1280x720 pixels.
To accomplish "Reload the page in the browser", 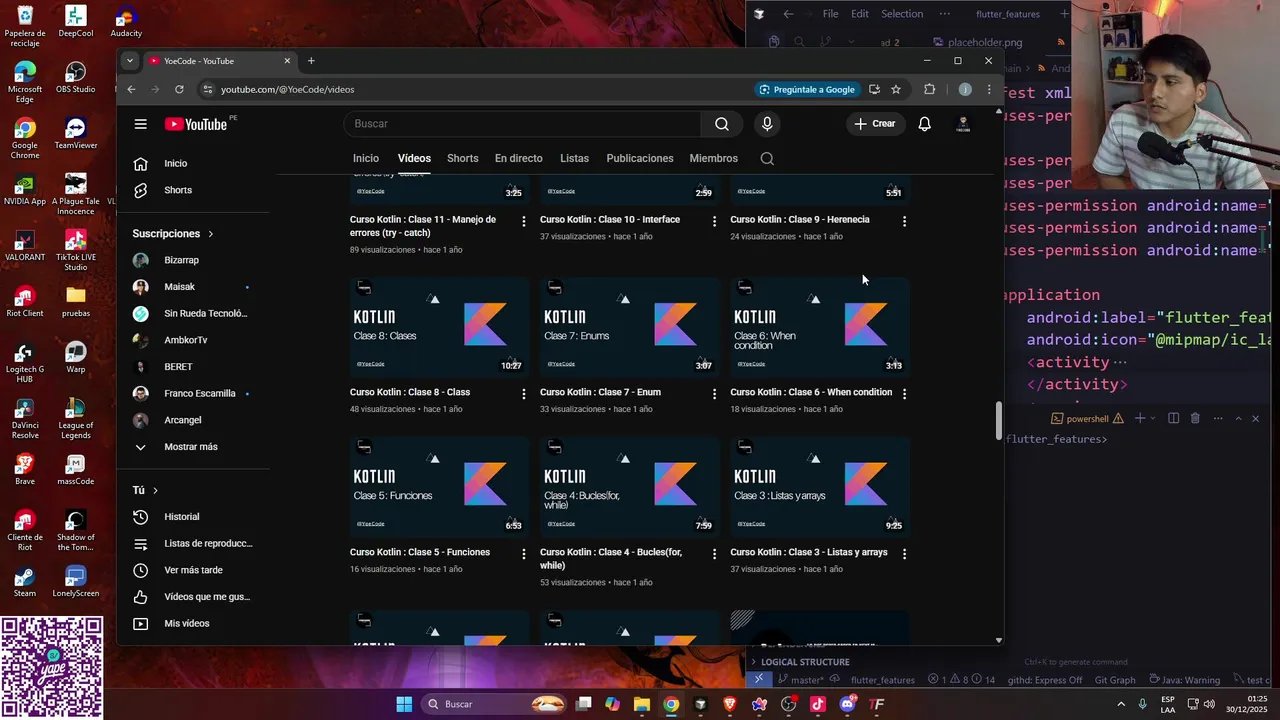I will point(179,89).
